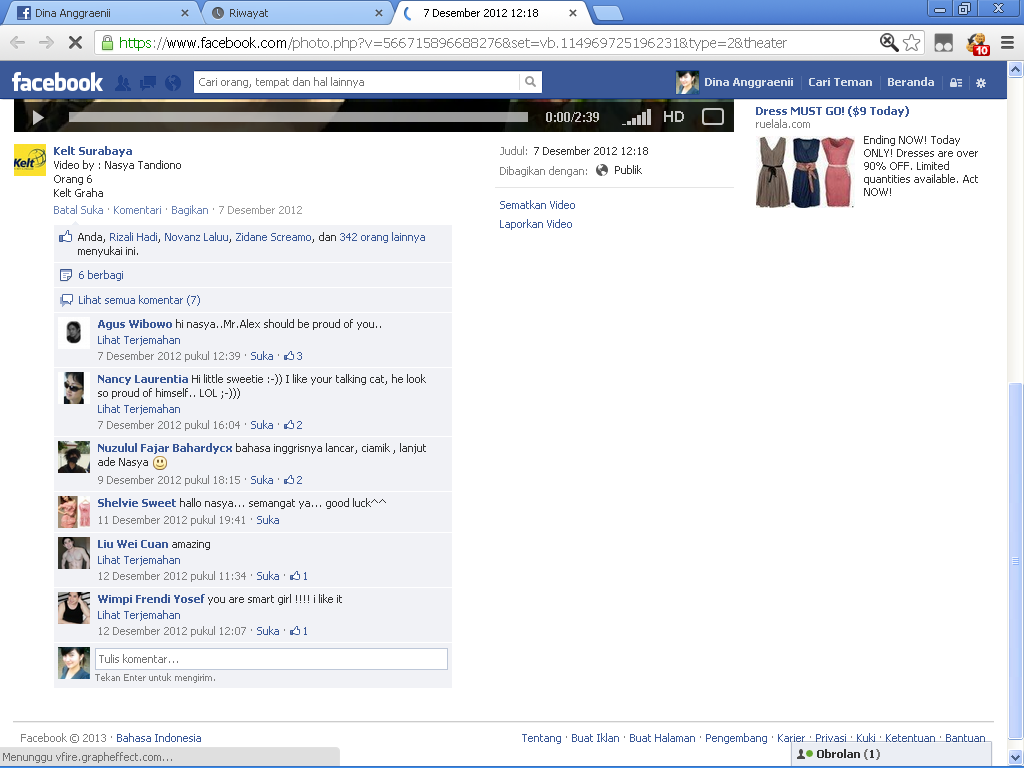
Task: Play the video with the play button
Action: [38, 118]
